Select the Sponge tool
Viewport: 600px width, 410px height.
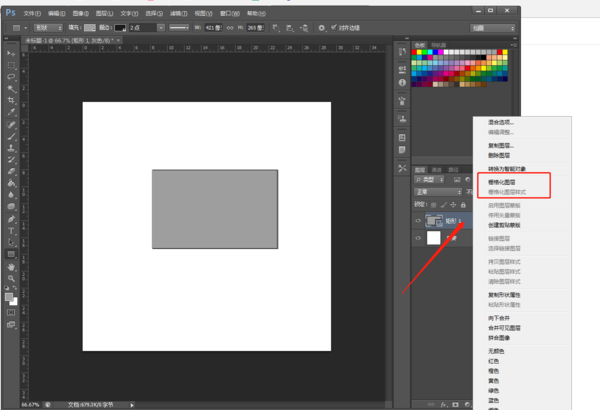coord(11,207)
